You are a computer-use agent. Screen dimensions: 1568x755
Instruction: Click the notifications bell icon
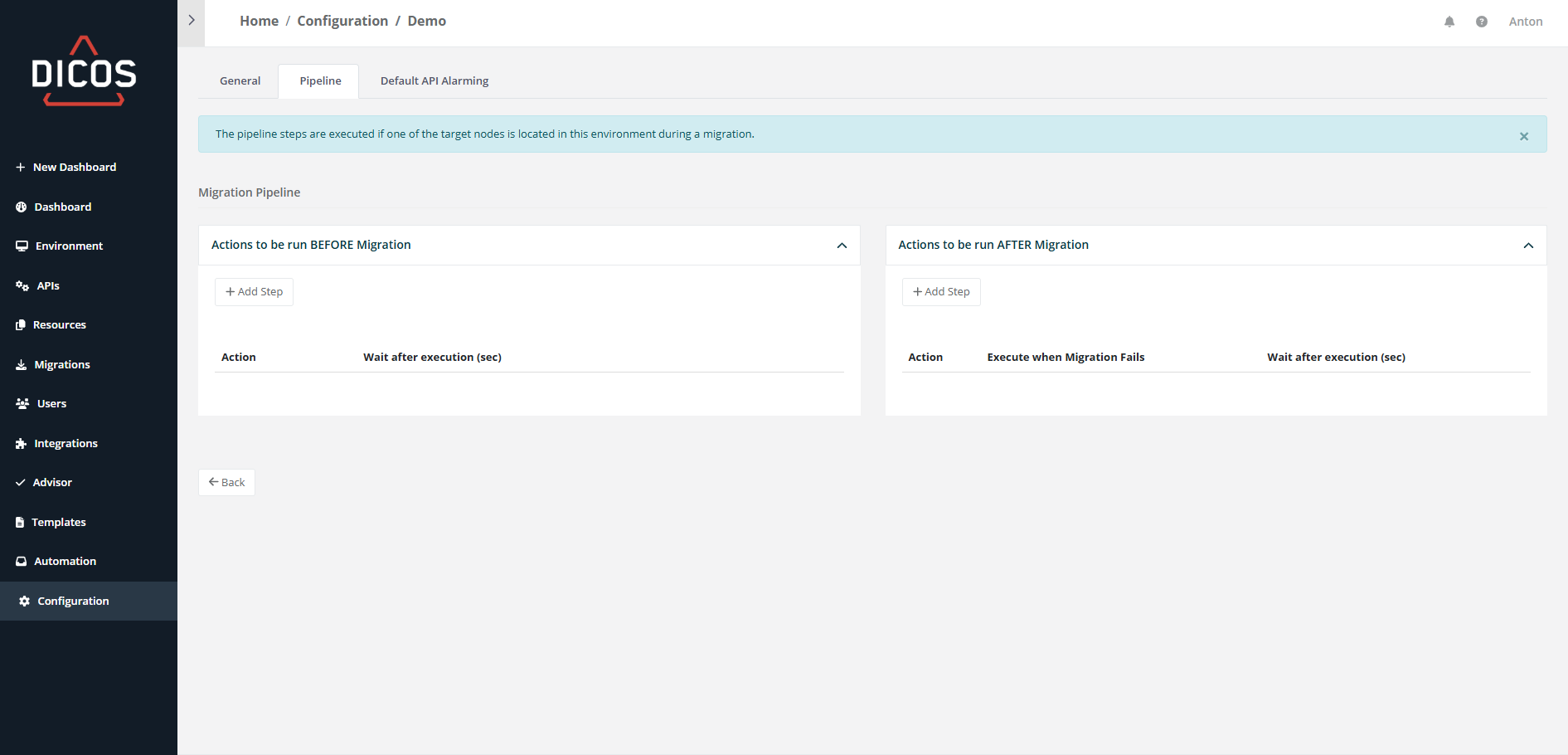1449,22
